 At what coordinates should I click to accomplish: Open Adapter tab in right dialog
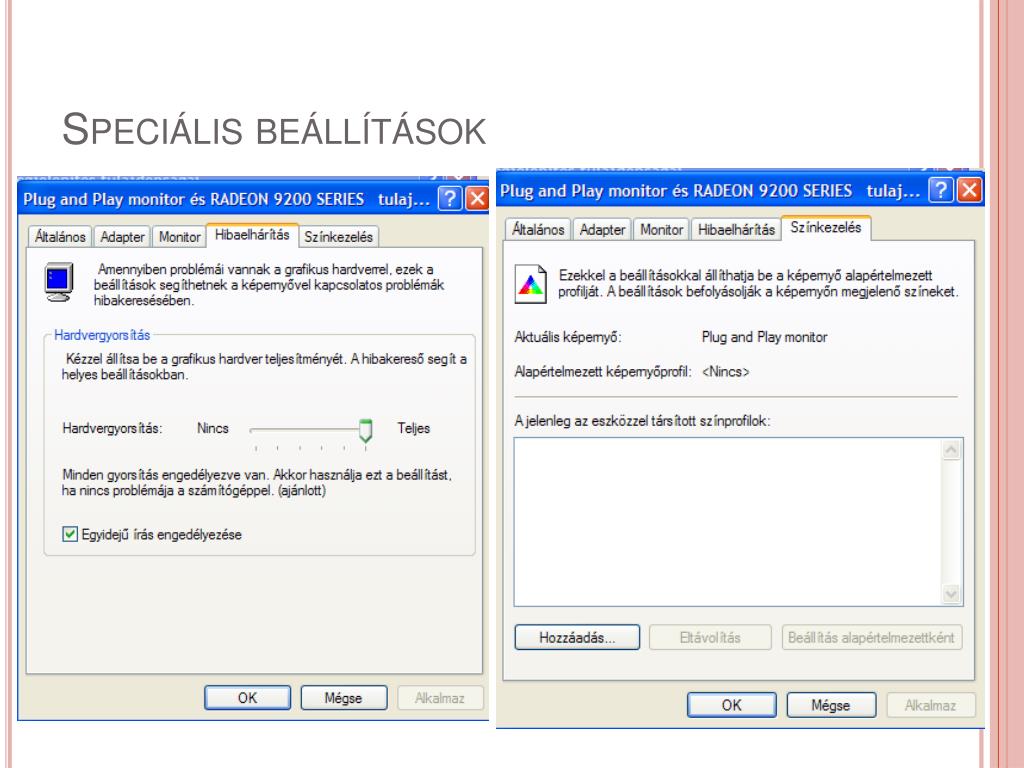[602, 229]
